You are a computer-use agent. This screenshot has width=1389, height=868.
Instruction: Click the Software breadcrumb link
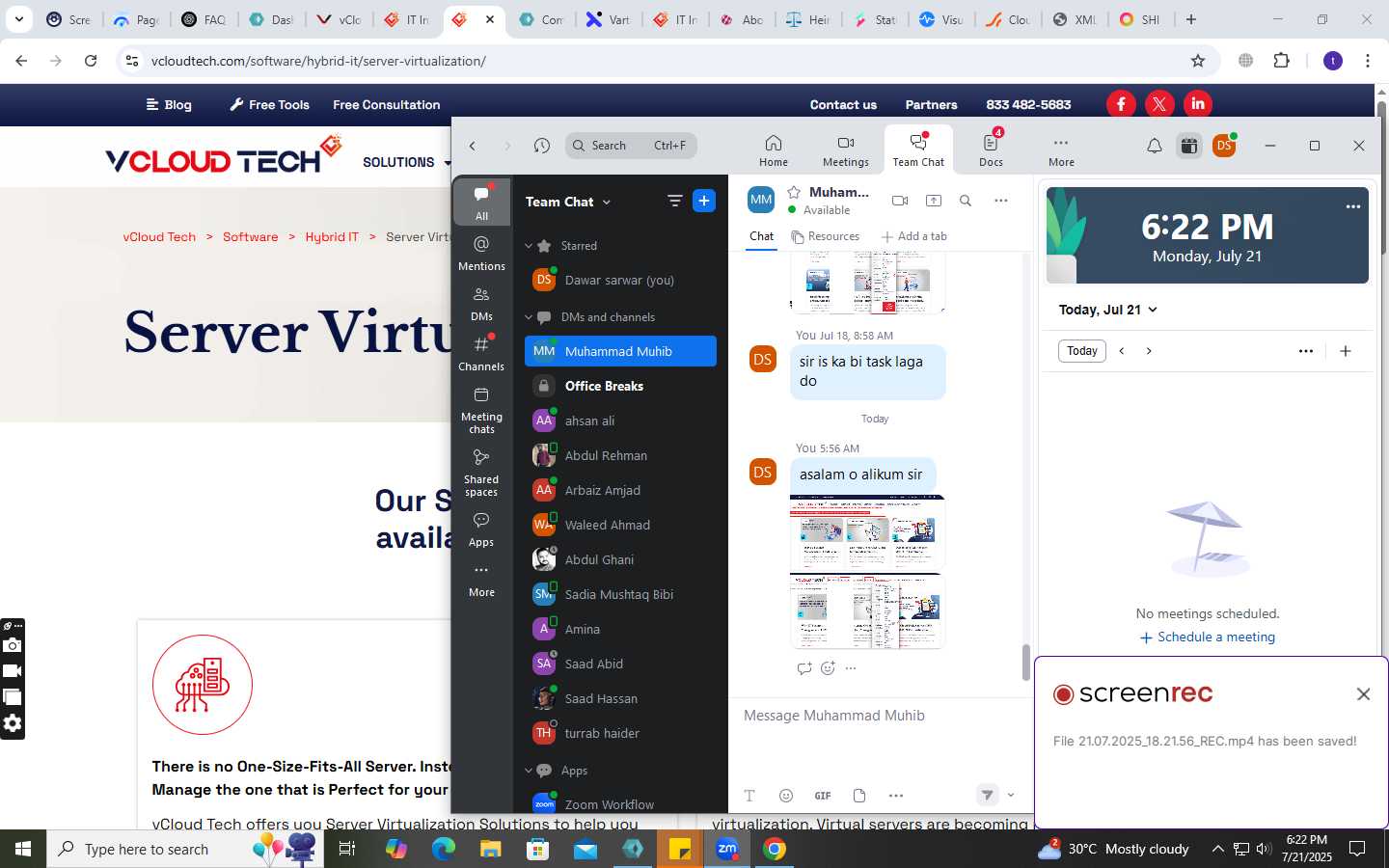[250, 236]
